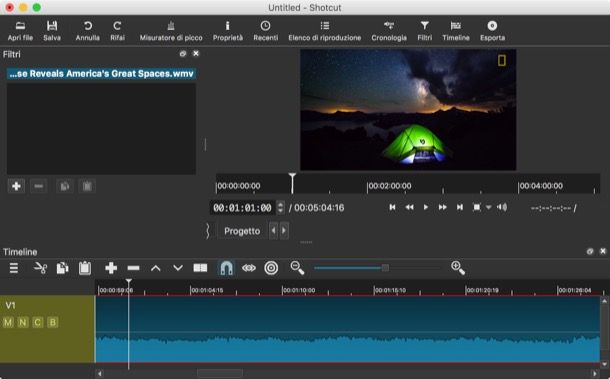Paste clip in timeline toolbar
610x379 pixels.
pos(85,268)
